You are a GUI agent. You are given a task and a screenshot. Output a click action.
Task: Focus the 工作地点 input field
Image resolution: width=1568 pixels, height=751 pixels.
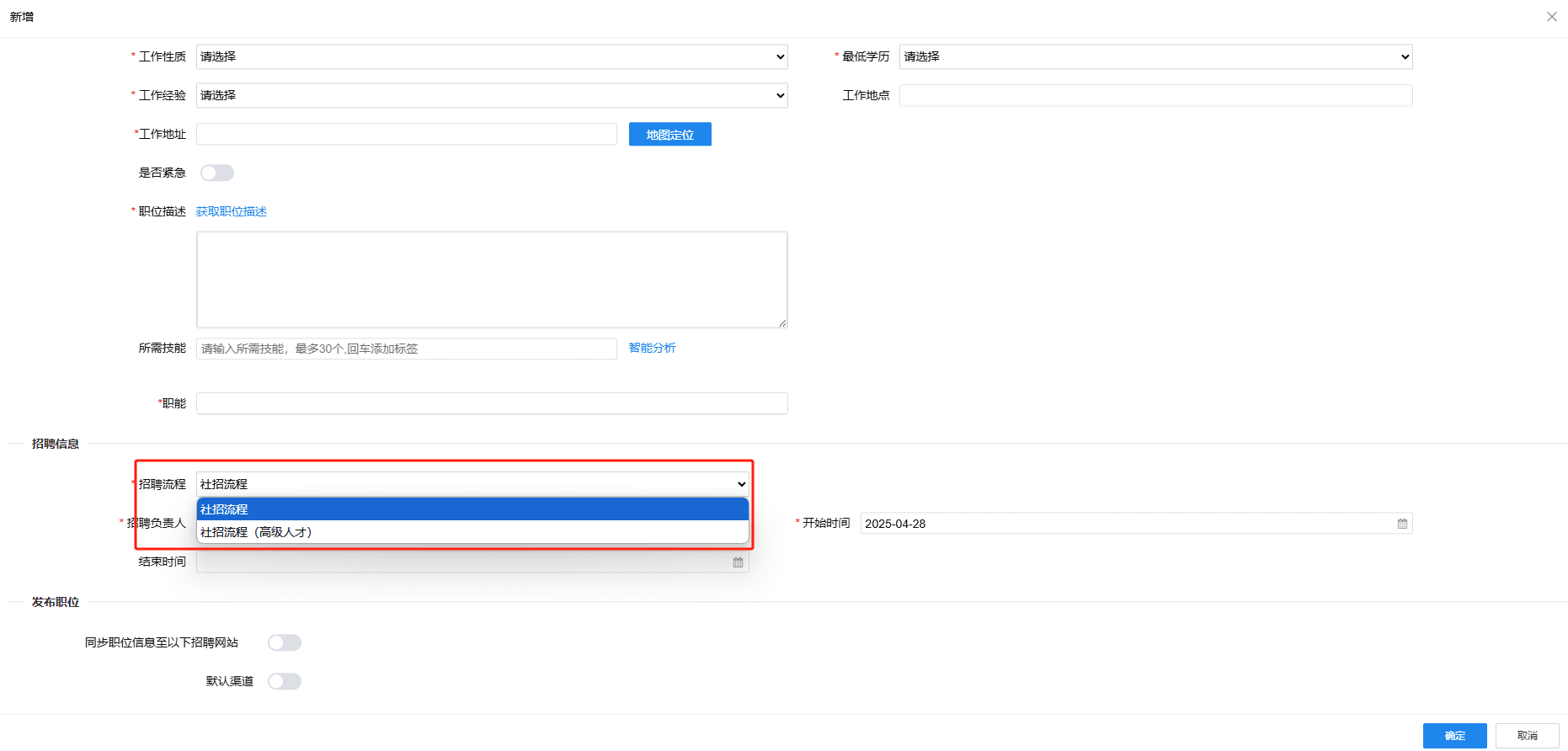point(1155,95)
